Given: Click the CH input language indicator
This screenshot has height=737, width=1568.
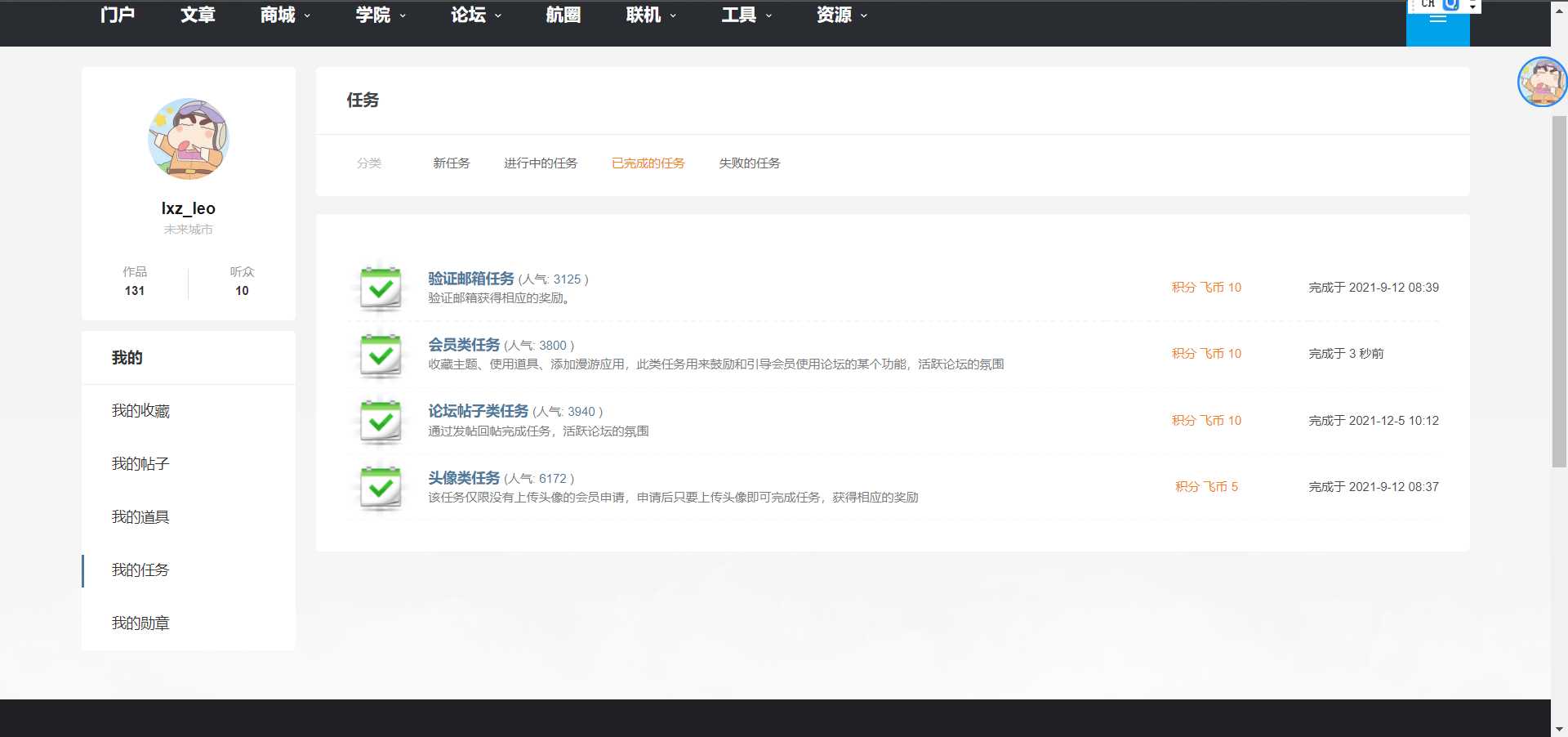Looking at the screenshot, I should tap(1428, 4).
